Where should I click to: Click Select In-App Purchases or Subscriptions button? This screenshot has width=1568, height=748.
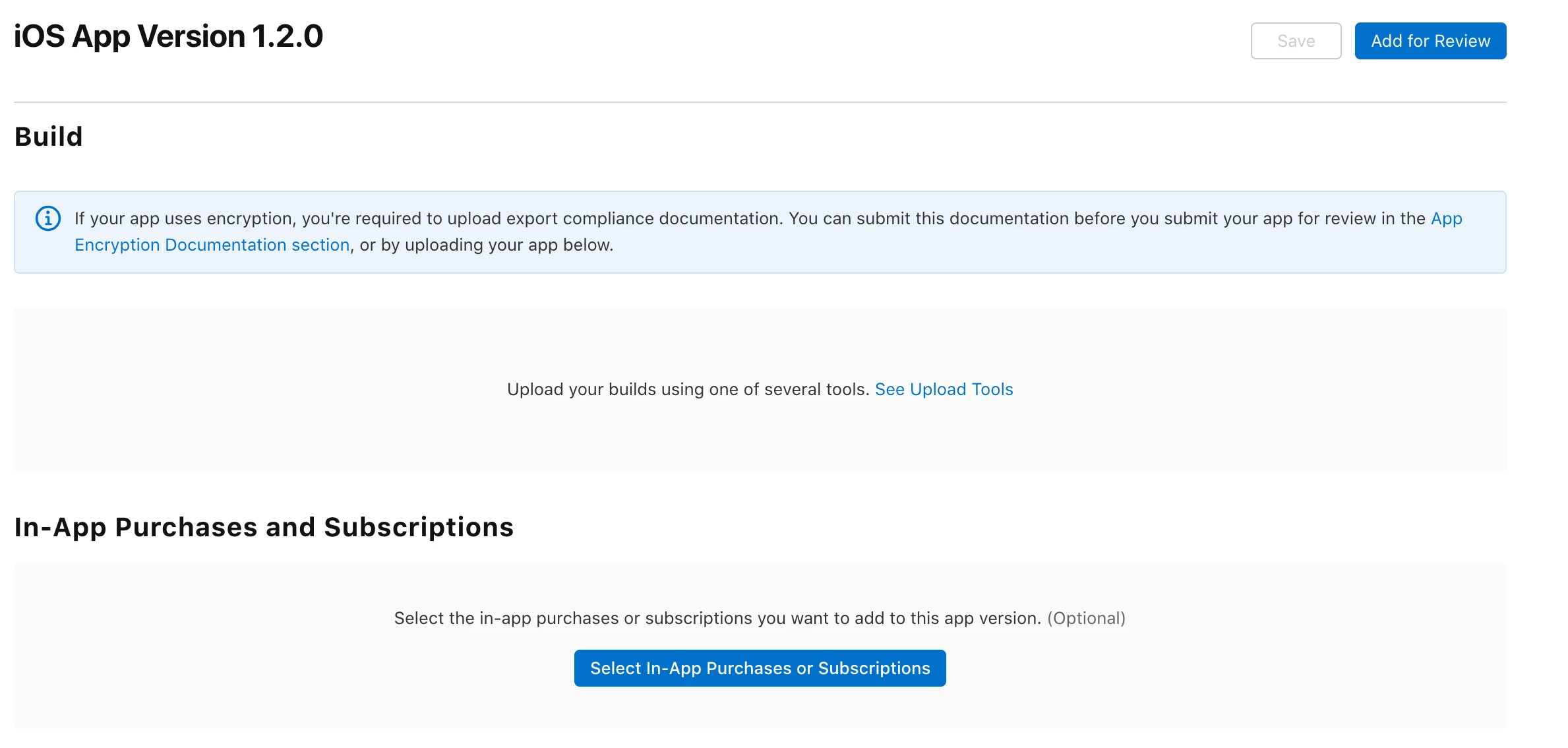click(760, 668)
